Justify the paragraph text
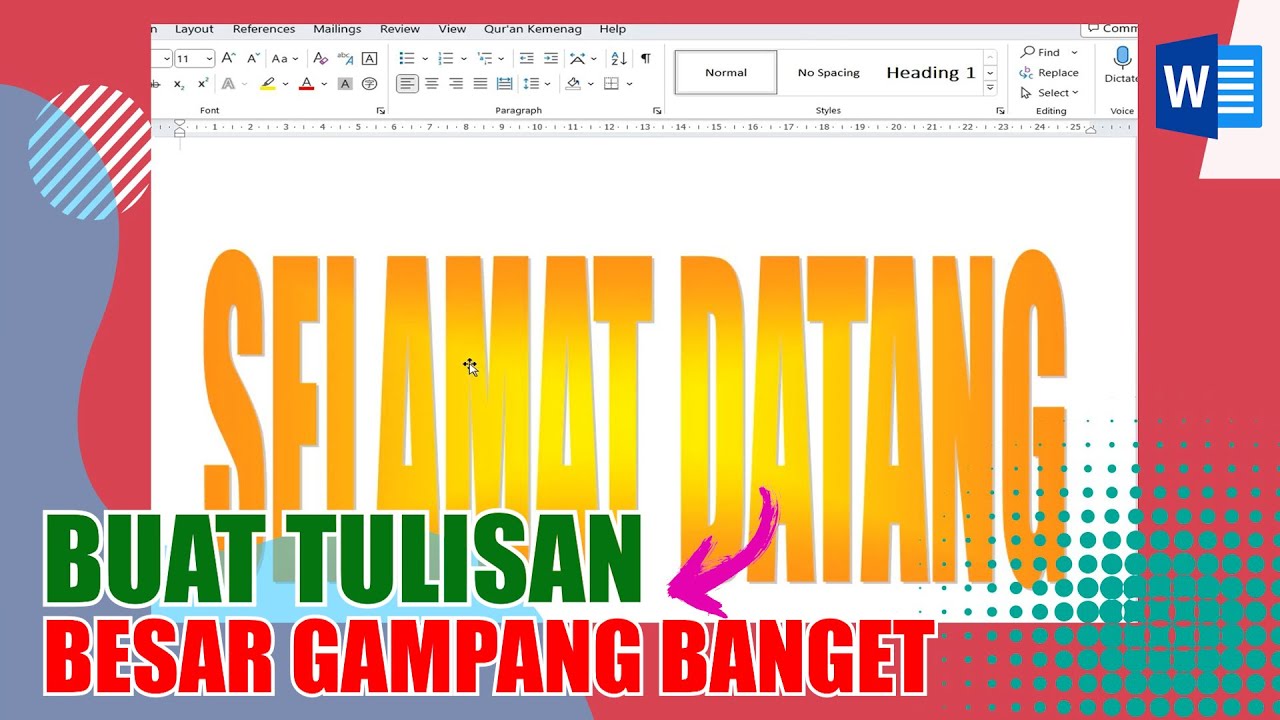 coord(480,84)
